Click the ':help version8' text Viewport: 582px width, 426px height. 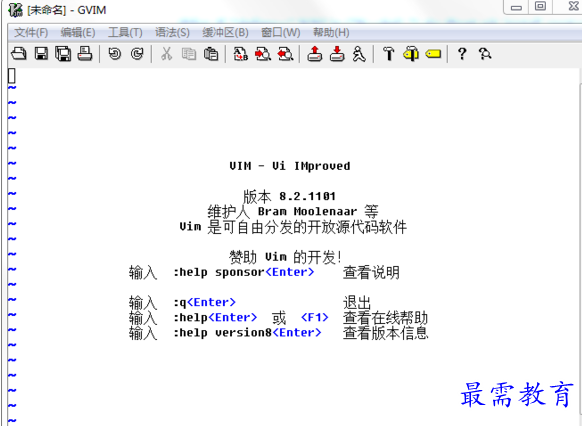point(222,332)
